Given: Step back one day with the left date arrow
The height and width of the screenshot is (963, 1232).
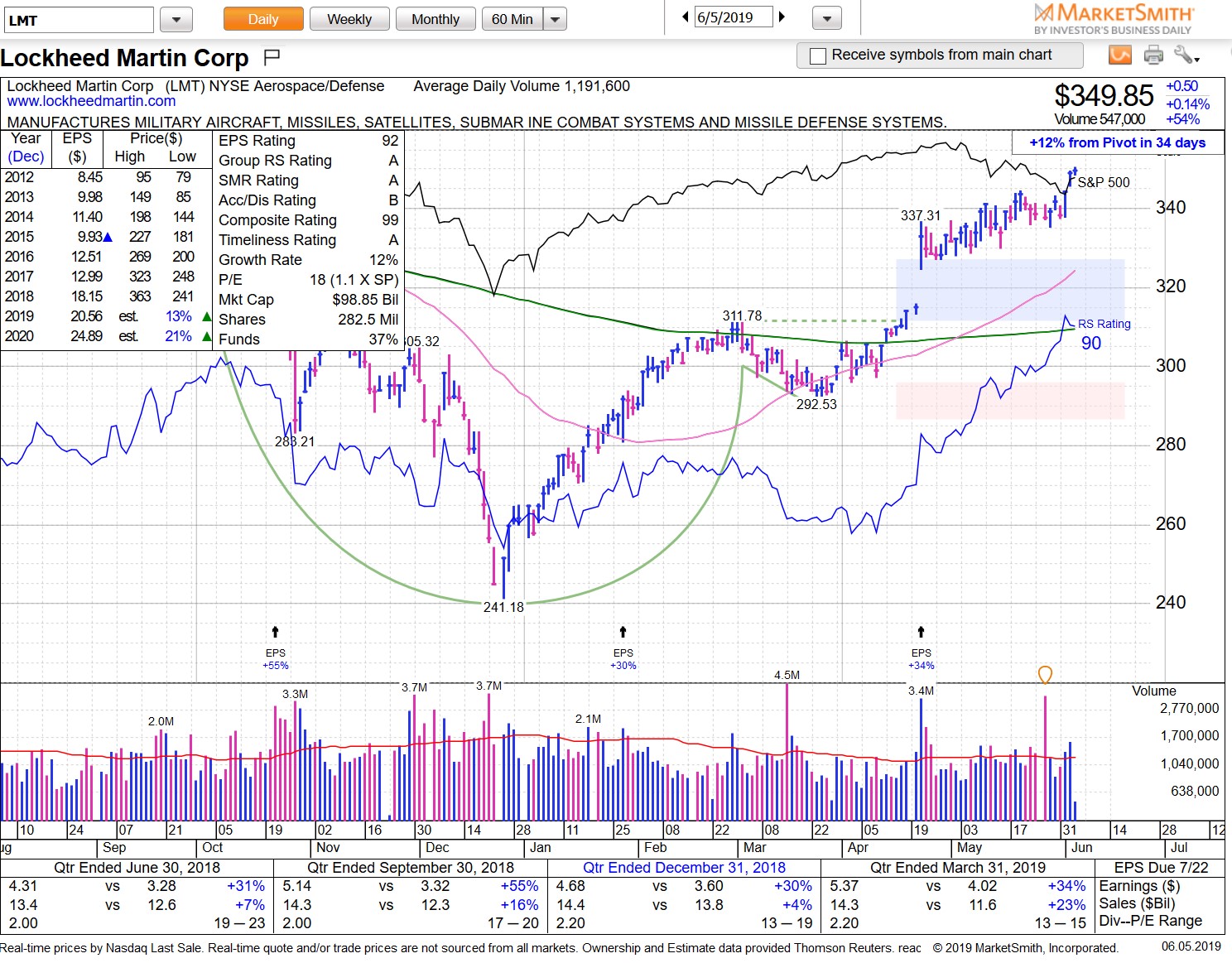Looking at the screenshot, I should 684,16.
